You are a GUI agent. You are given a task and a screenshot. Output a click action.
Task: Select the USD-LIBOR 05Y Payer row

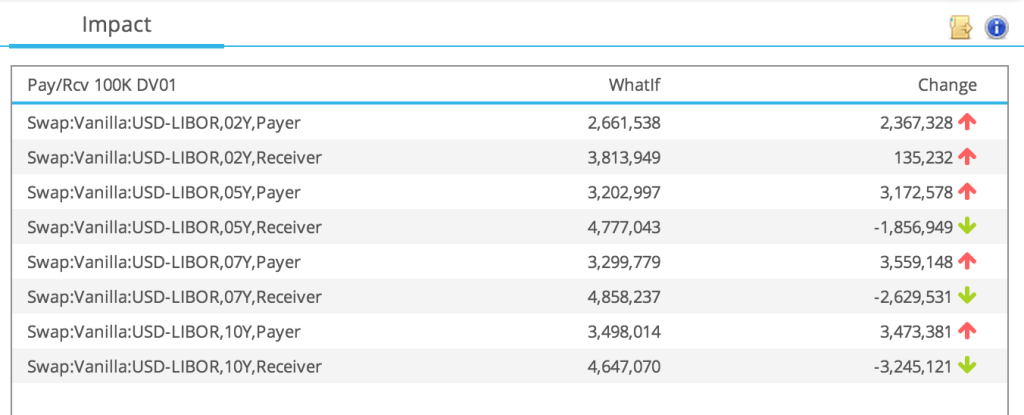[509, 192]
